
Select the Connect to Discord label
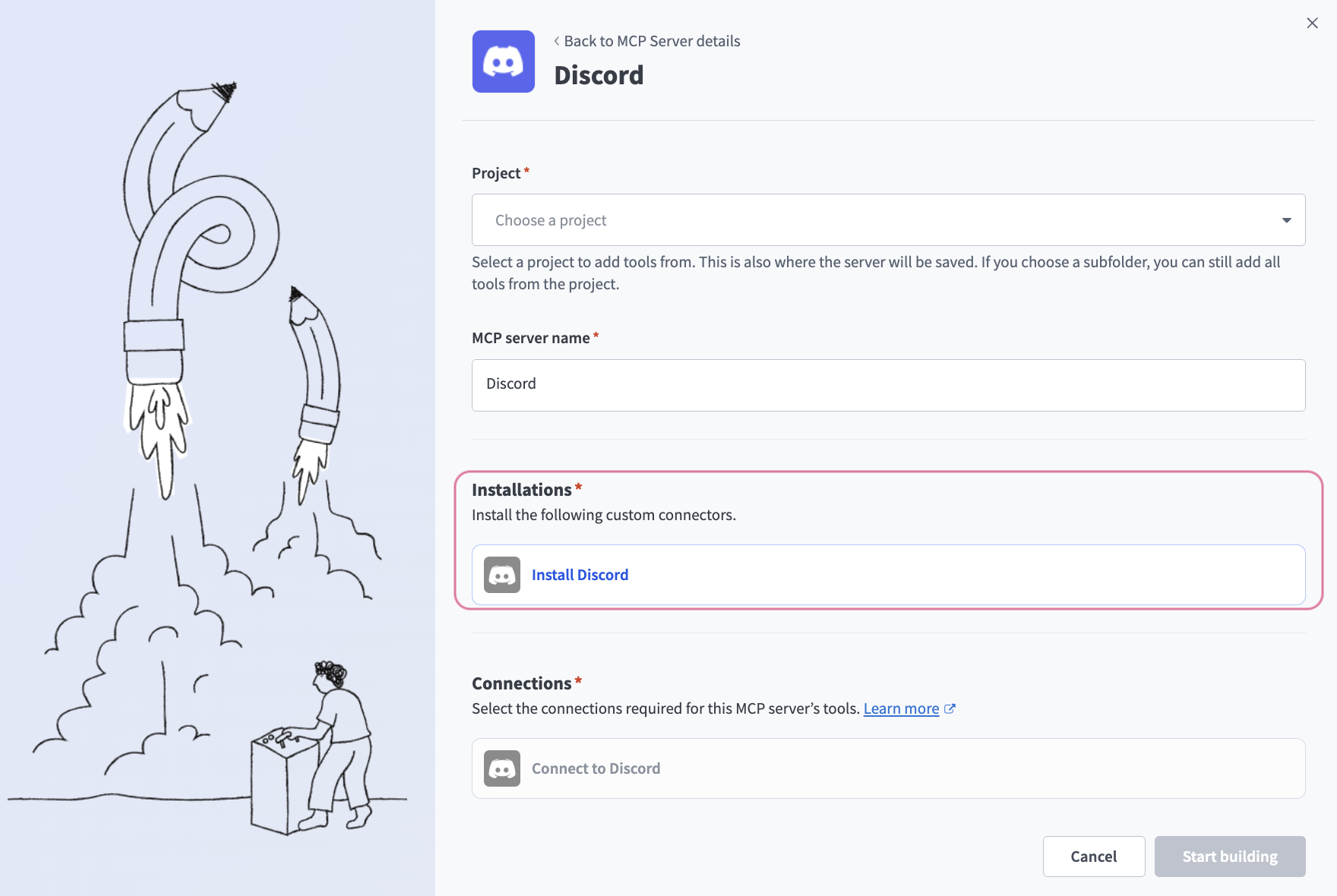(596, 768)
